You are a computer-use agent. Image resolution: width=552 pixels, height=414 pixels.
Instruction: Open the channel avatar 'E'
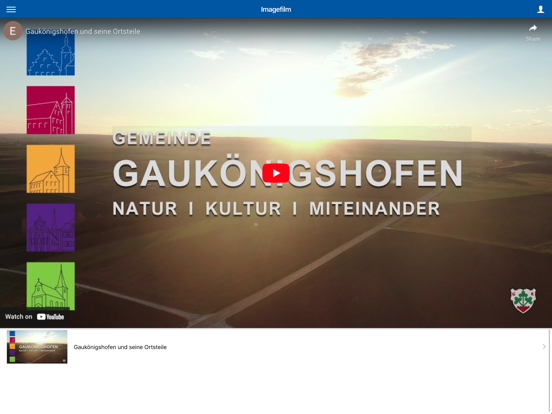click(x=13, y=31)
